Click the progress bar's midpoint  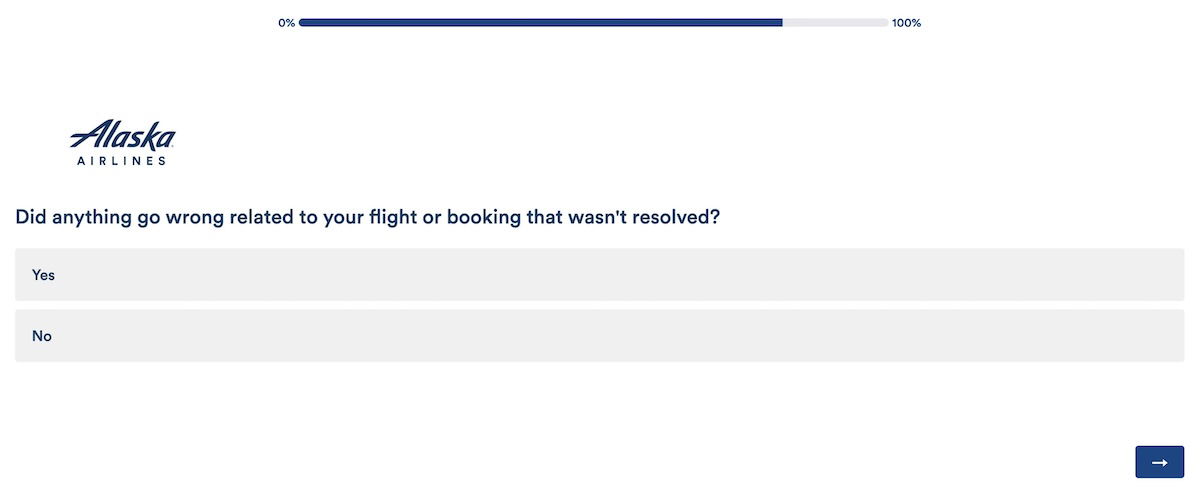click(x=593, y=23)
